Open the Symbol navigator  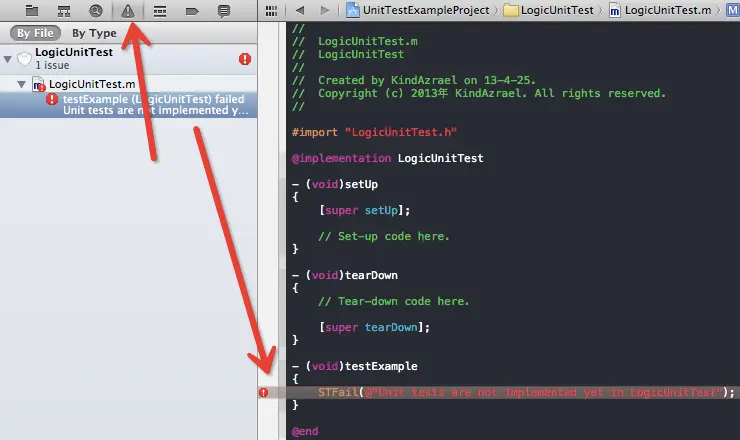[63, 10]
